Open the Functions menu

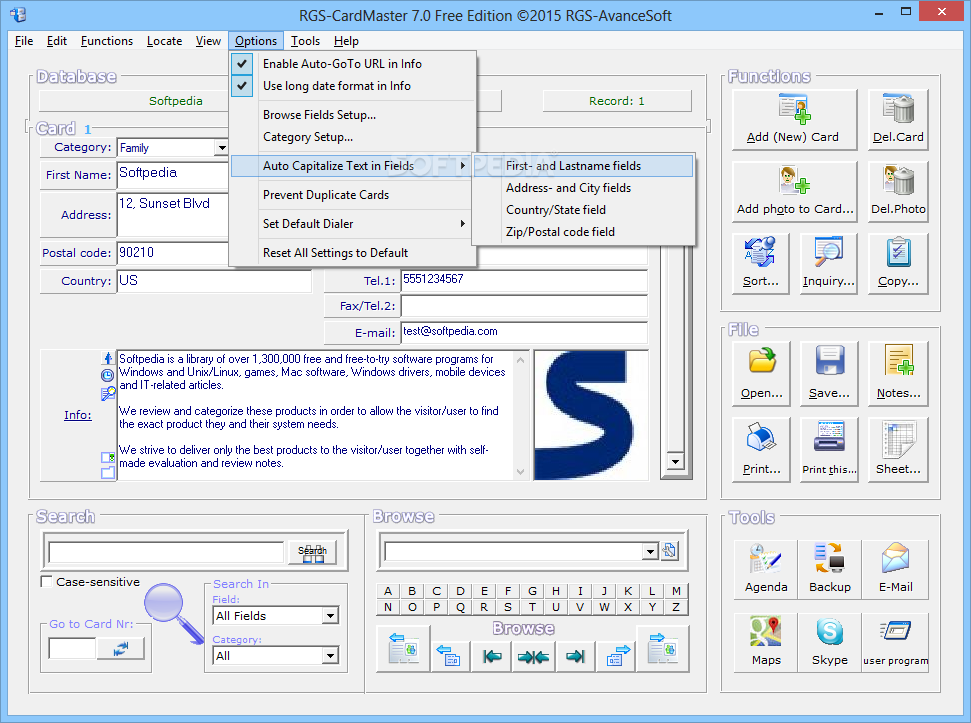(x=107, y=41)
